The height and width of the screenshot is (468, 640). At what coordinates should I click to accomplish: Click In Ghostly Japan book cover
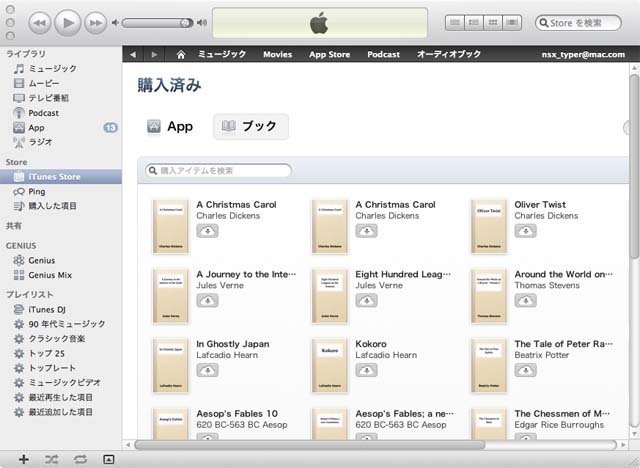tap(171, 366)
